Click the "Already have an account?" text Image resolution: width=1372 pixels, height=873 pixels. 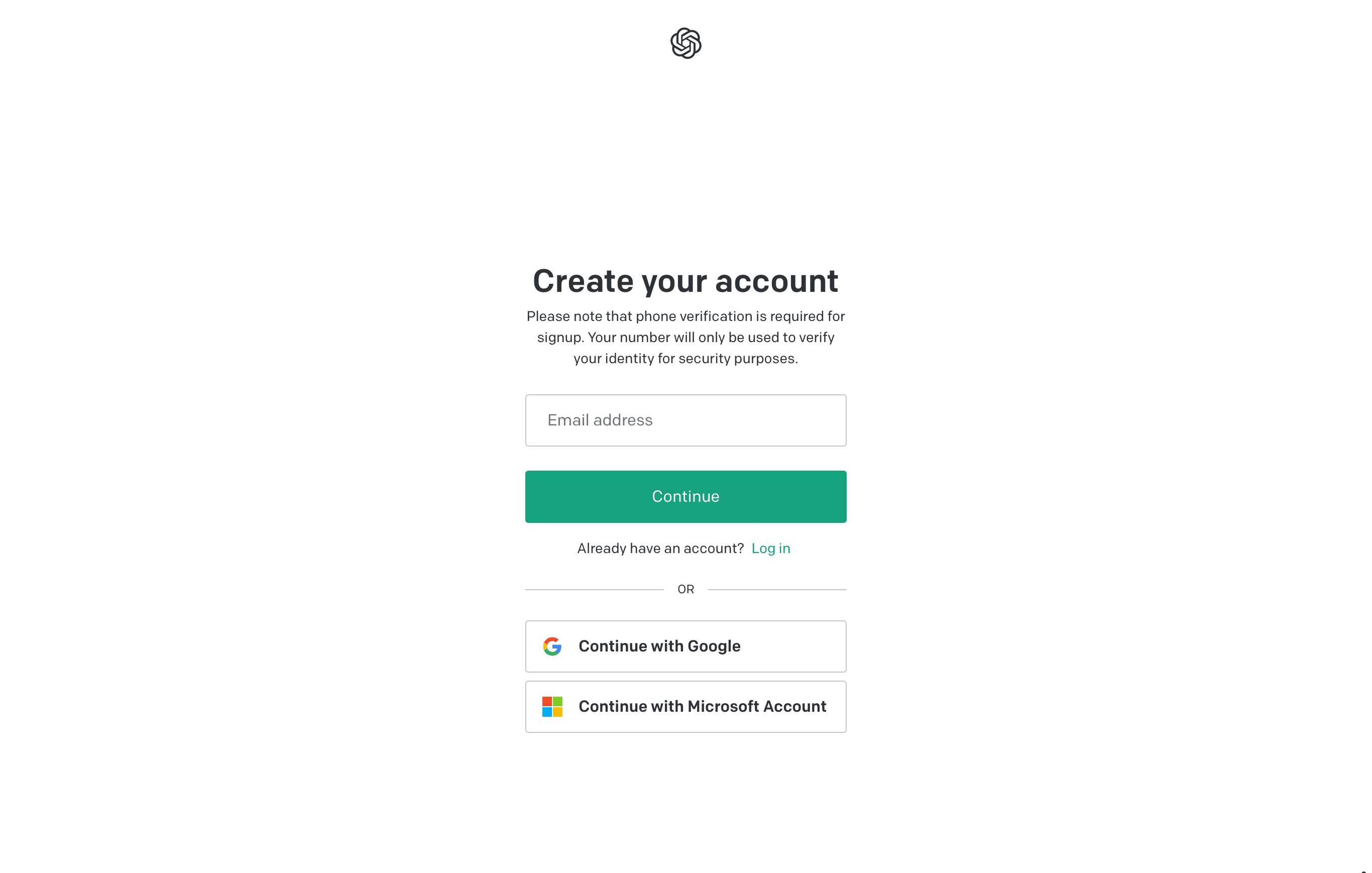660,548
